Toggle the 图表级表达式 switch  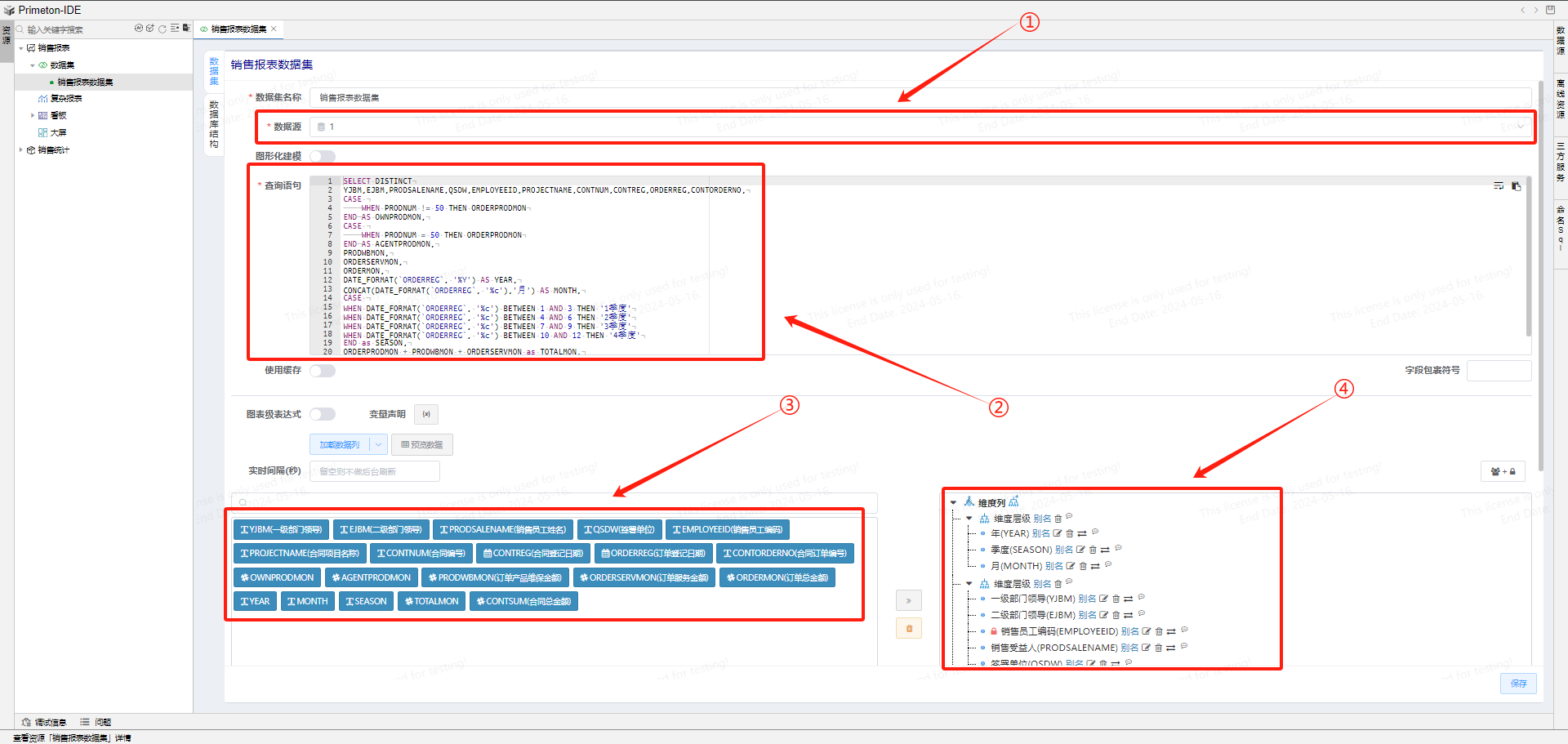323,415
